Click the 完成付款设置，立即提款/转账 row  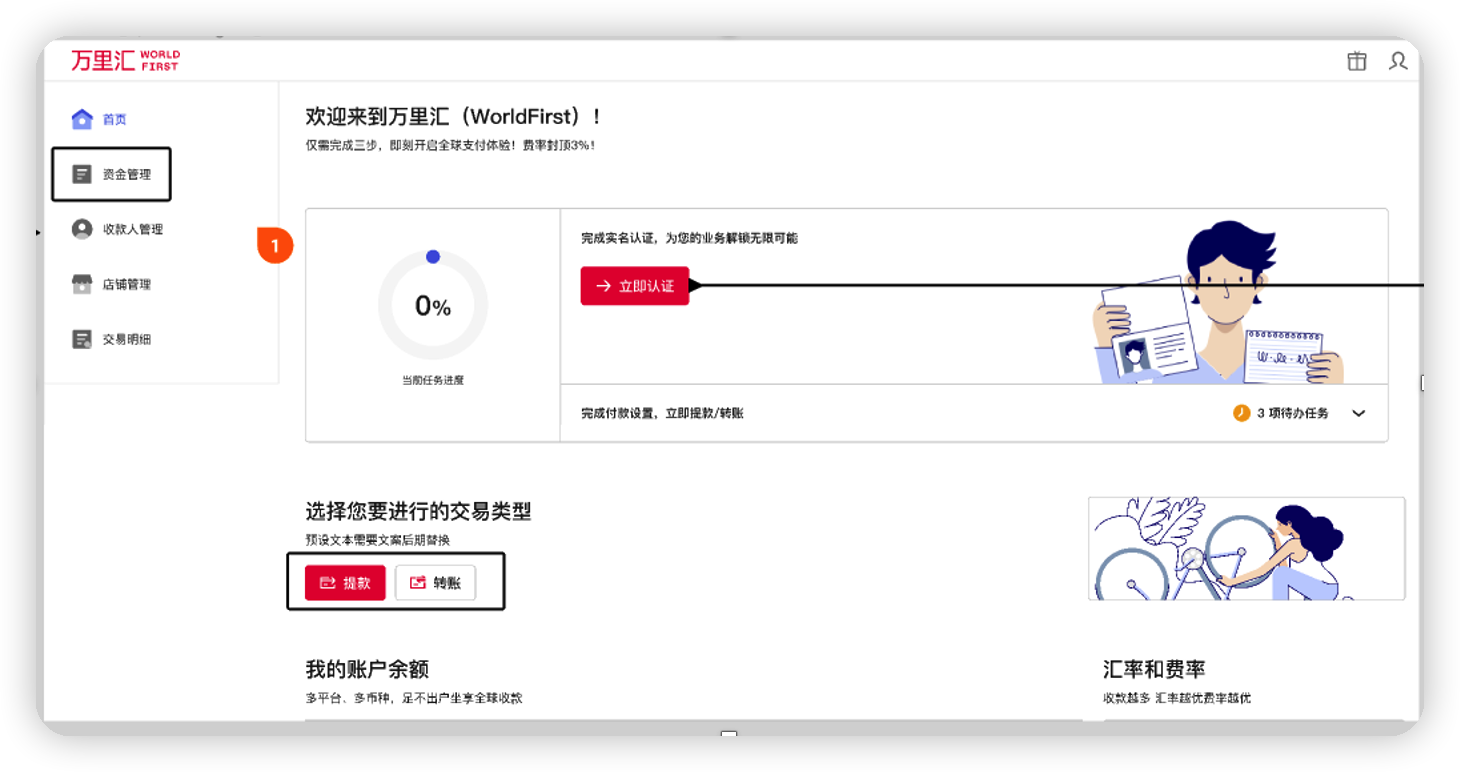974,413
